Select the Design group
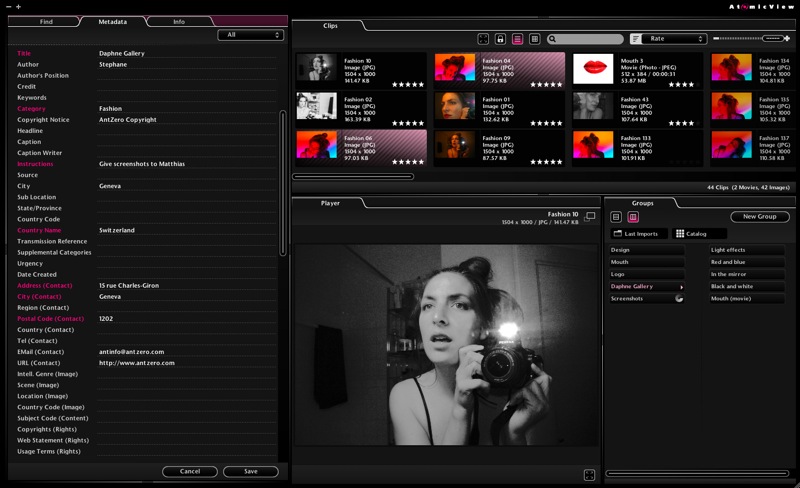This screenshot has width=800, height=488. point(646,250)
